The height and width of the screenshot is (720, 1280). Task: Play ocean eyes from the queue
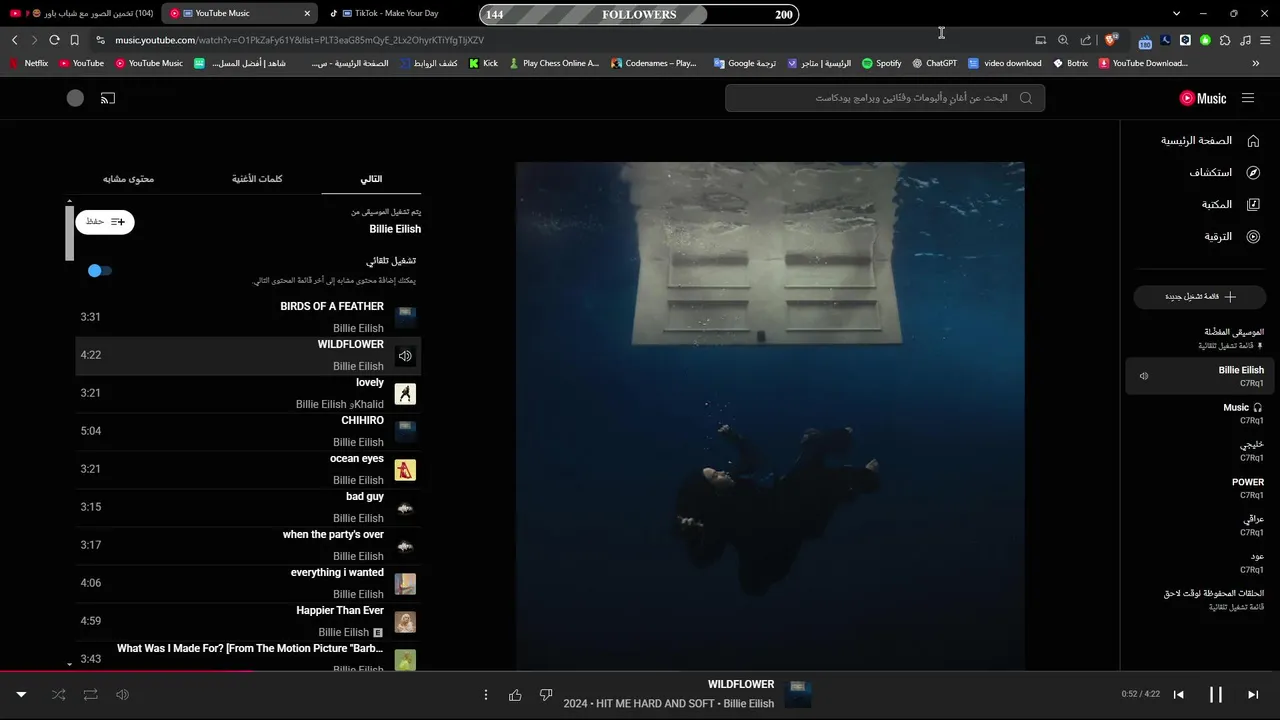coord(248,469)
